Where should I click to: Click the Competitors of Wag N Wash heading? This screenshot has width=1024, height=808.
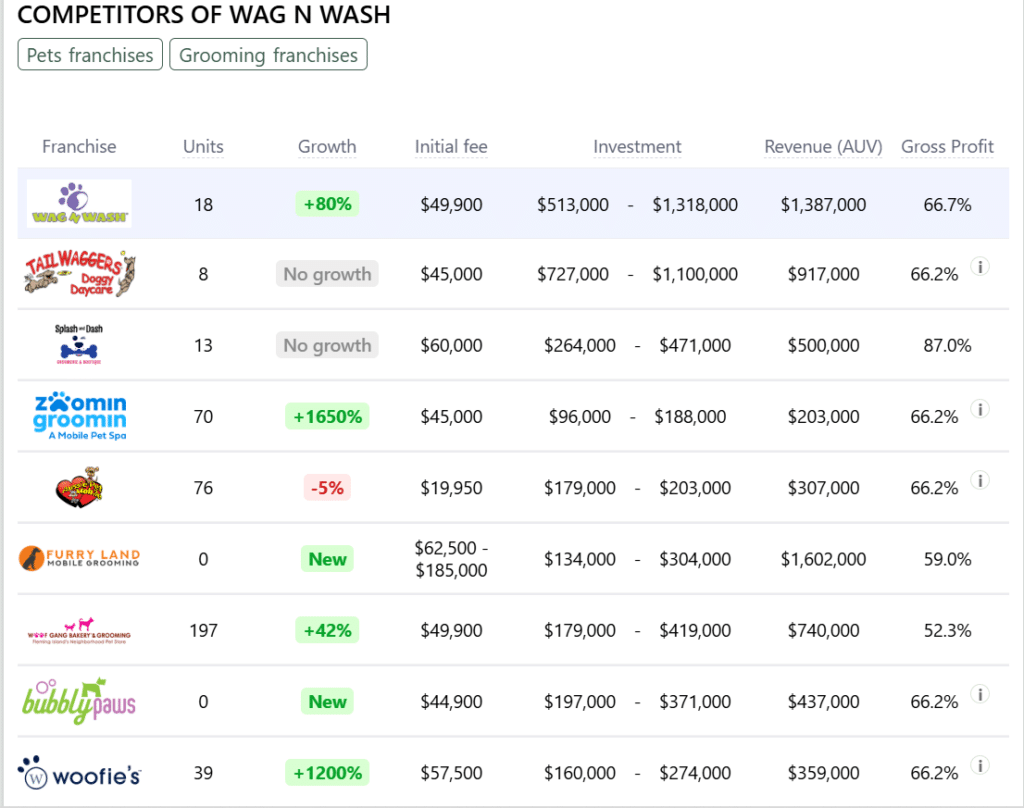click(x=204, y=14)
